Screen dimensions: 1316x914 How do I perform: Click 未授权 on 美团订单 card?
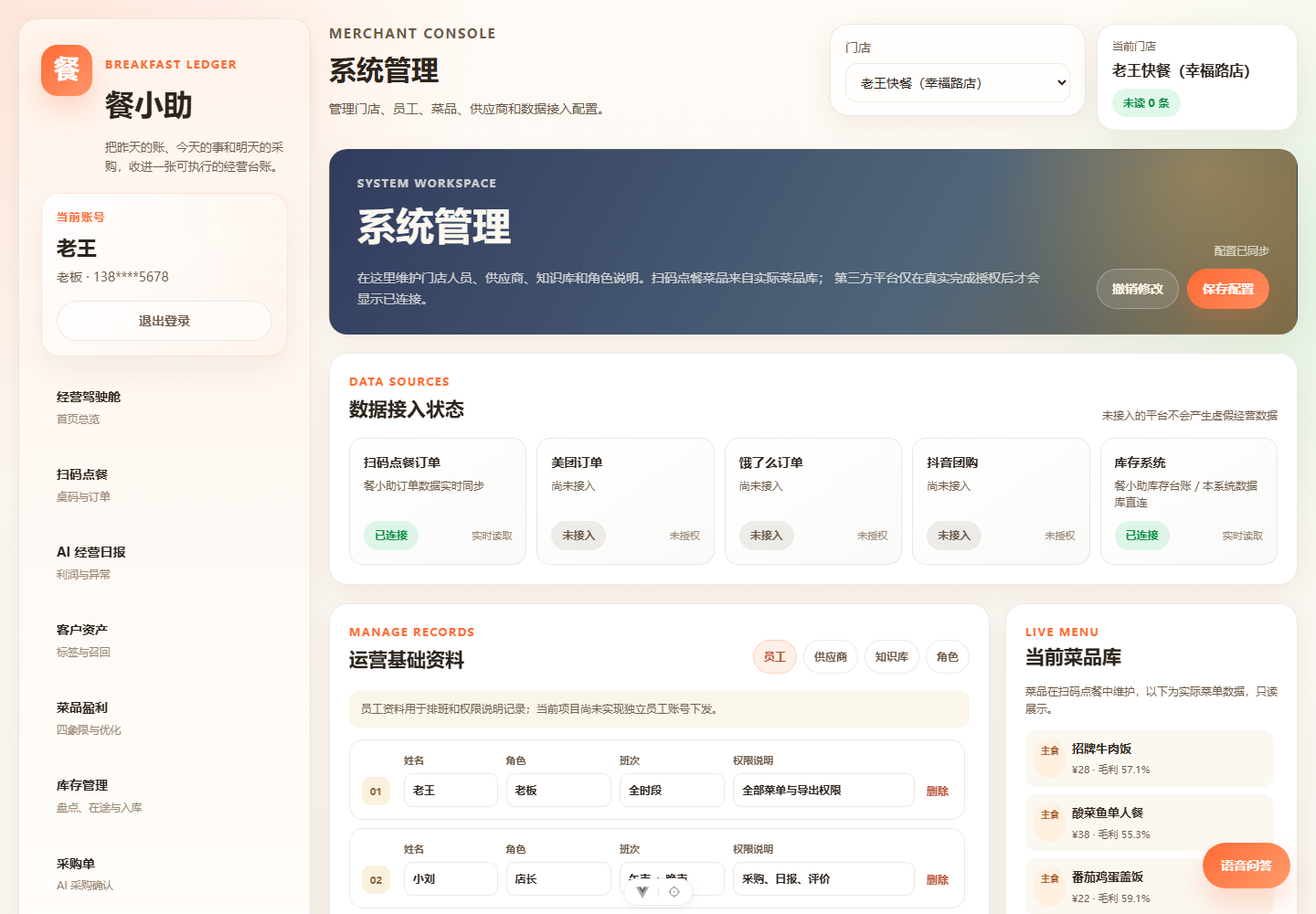point(685,536)
